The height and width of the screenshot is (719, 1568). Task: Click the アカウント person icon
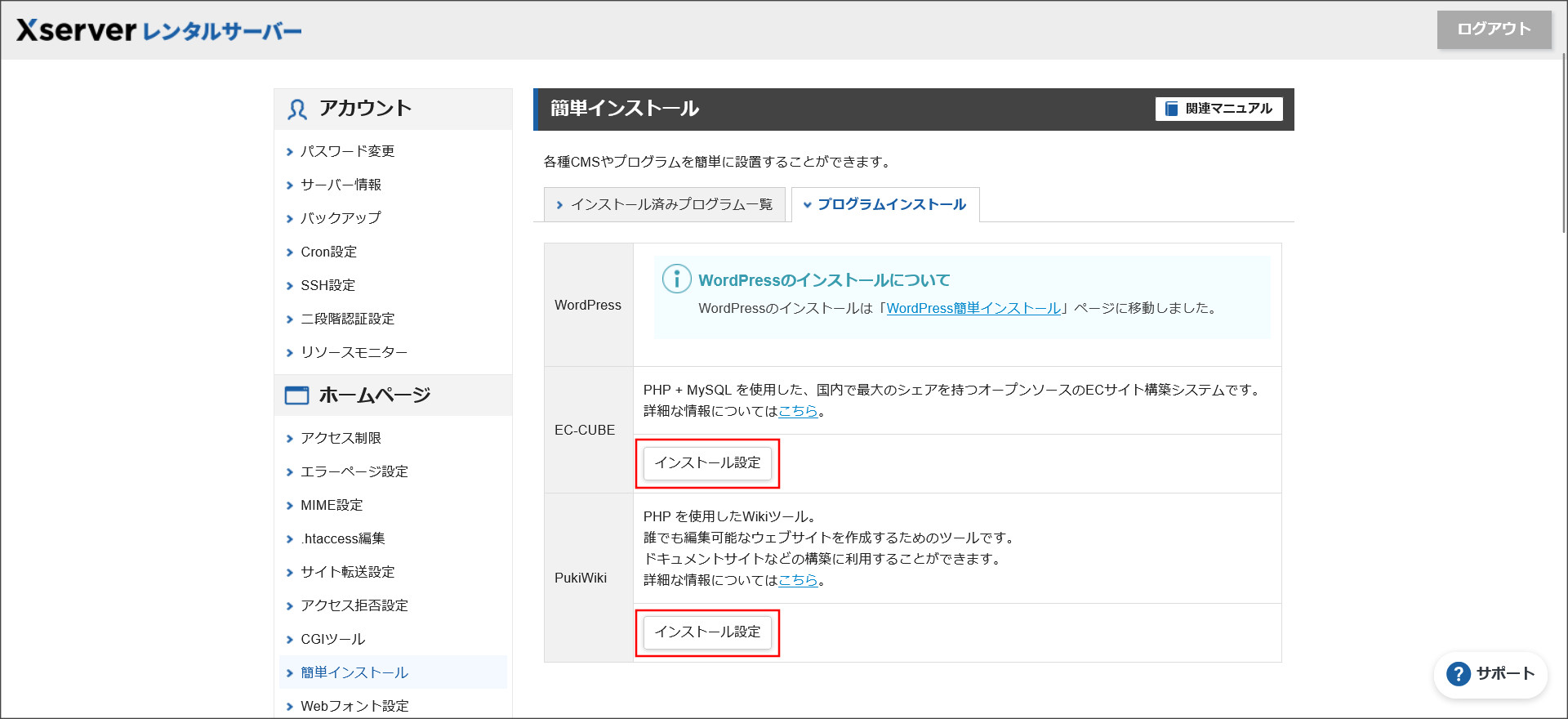296,109
